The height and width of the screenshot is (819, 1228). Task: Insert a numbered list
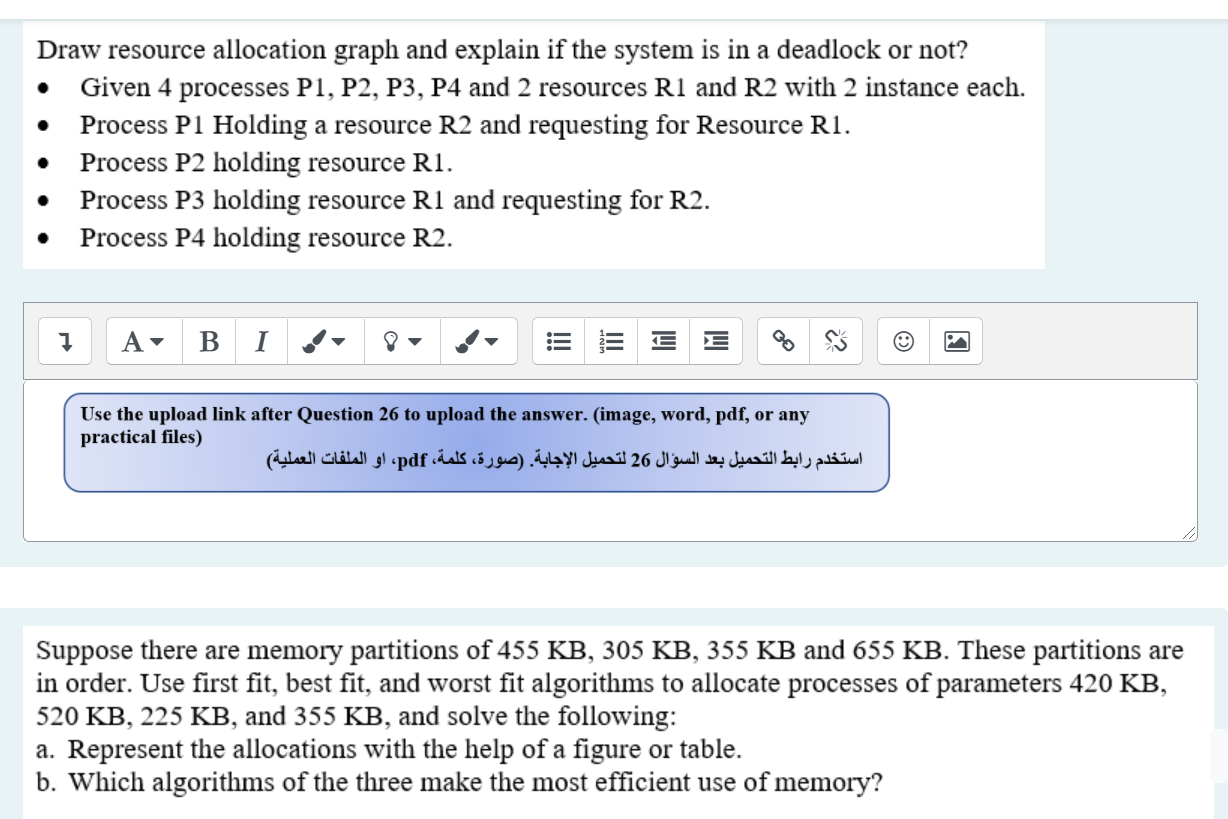[612, 341]
